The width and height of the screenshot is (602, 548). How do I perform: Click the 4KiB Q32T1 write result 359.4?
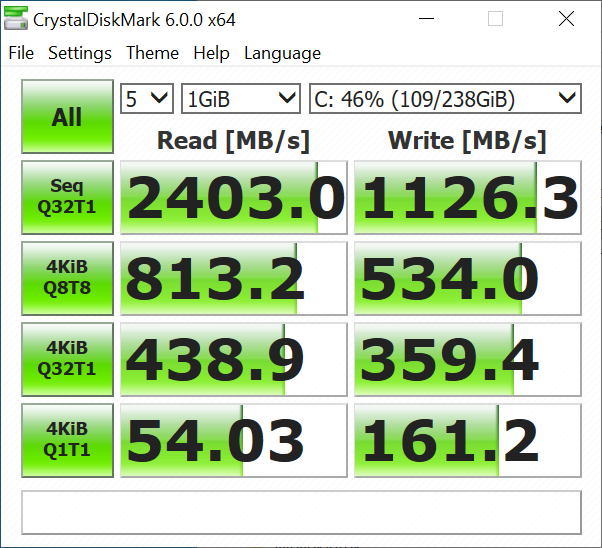pyautogui.click(x=468, y=359)
